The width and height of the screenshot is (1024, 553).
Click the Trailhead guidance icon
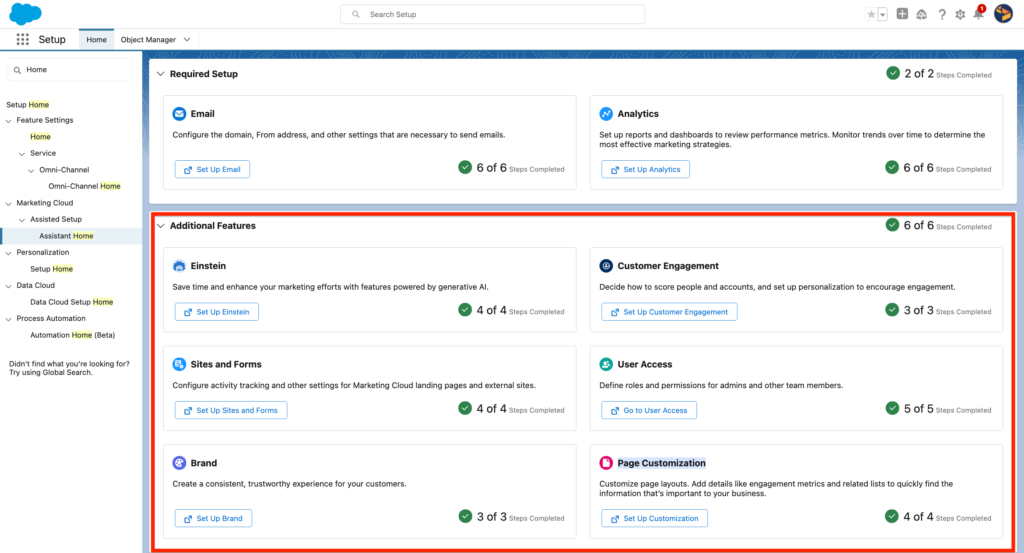pyautogui.click(x=921, y=14)
